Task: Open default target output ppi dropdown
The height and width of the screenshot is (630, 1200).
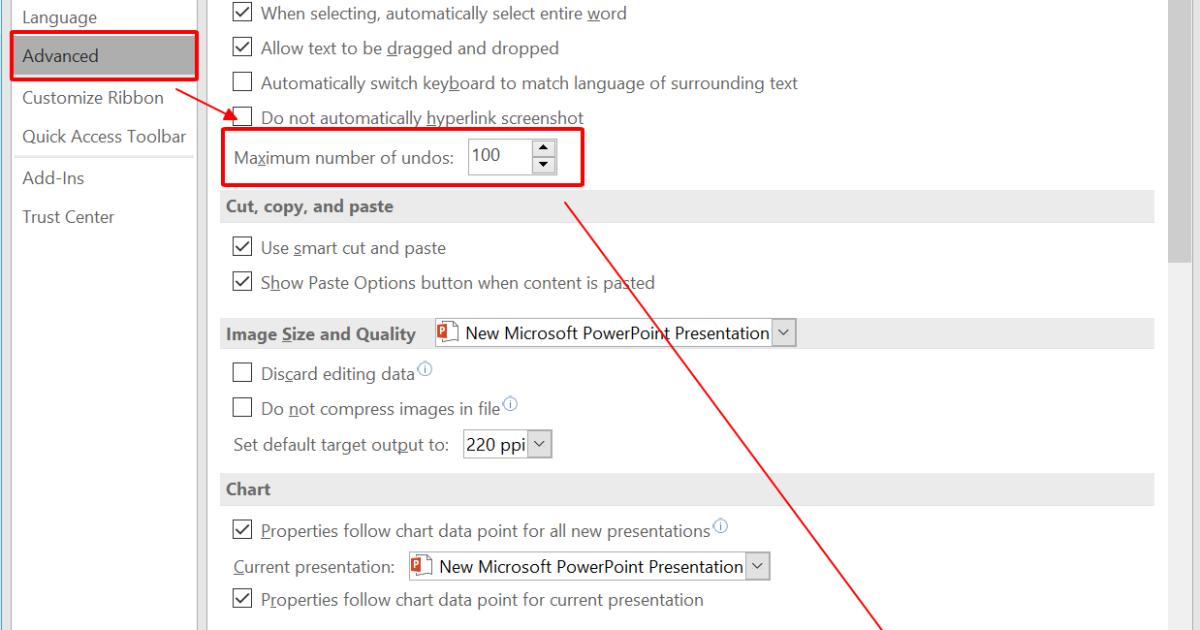Action: [x=540, y=445]
